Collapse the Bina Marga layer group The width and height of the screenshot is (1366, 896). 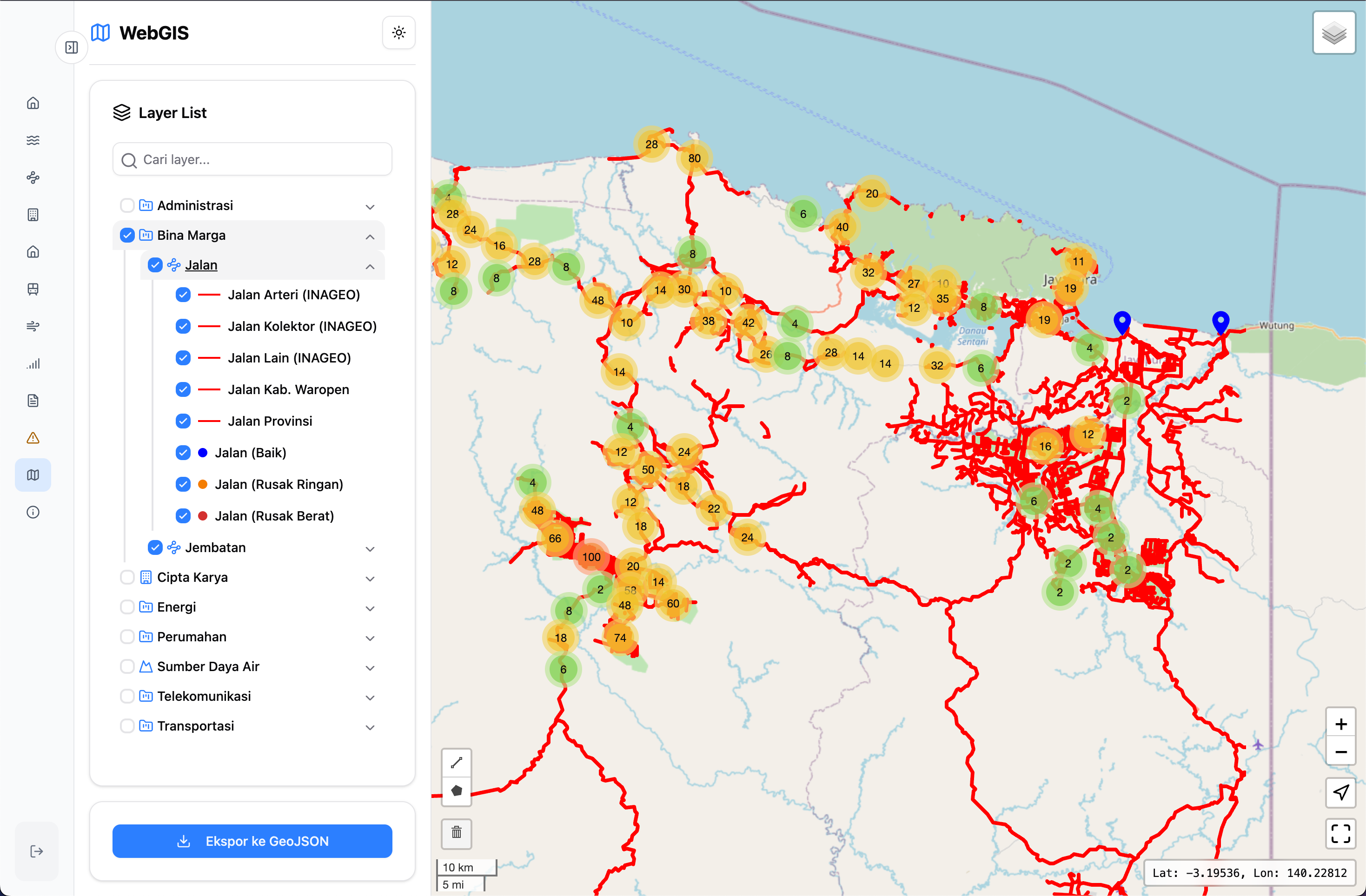pyautogui.click(x=370, y=237)
